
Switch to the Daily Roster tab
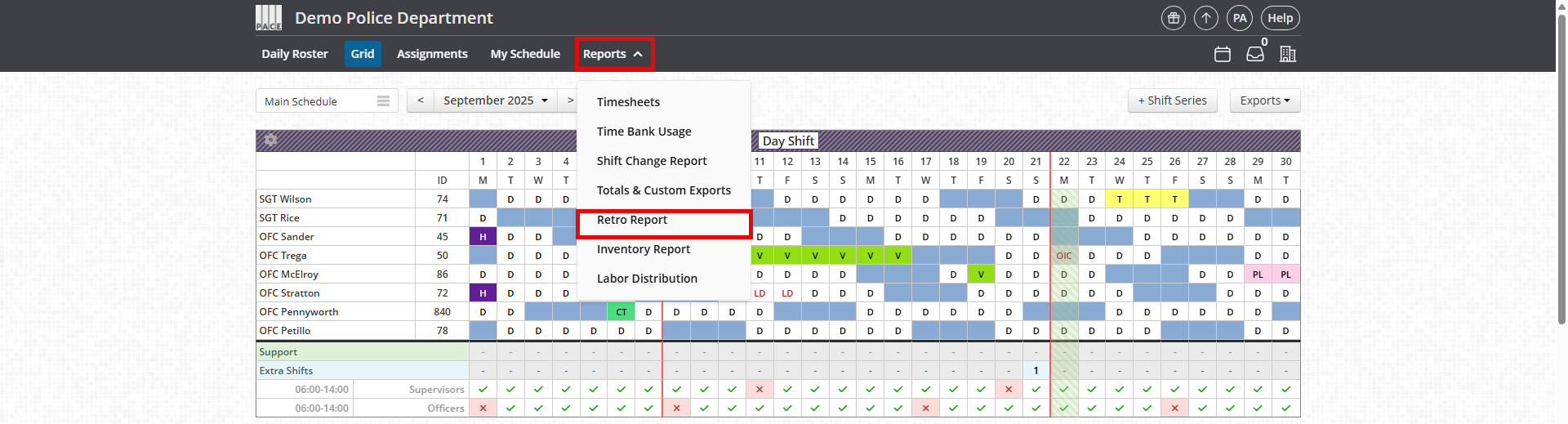click(295, 54)
